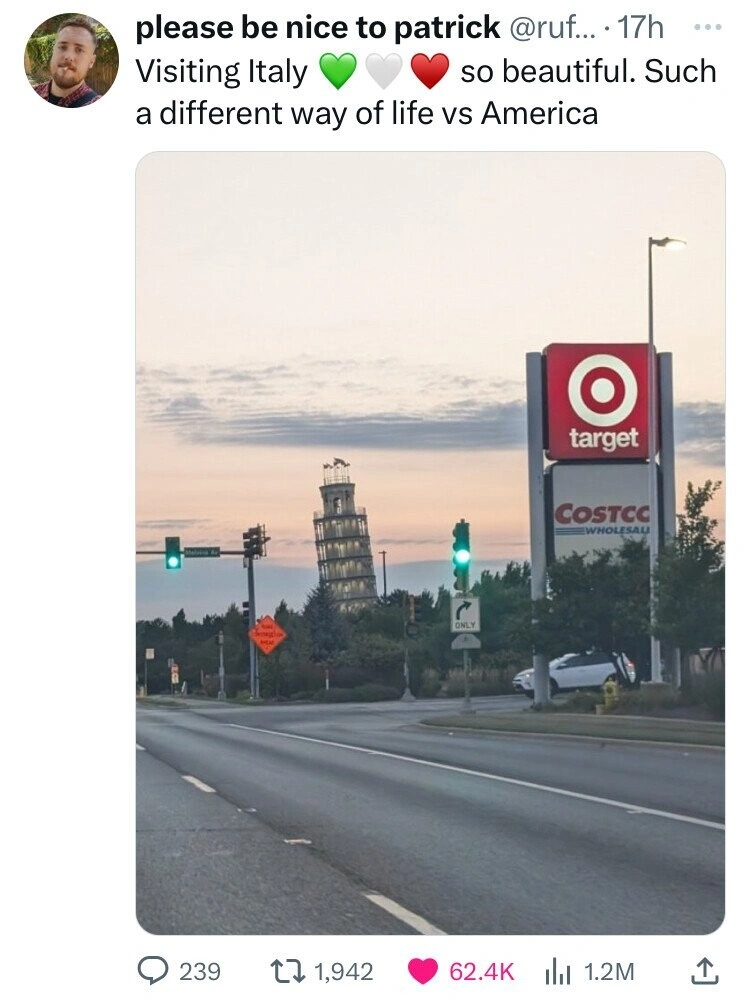Click the @ruf... username handle
Screen dimensions: 750x1000
pyautogui.click(x=553, y=28)
